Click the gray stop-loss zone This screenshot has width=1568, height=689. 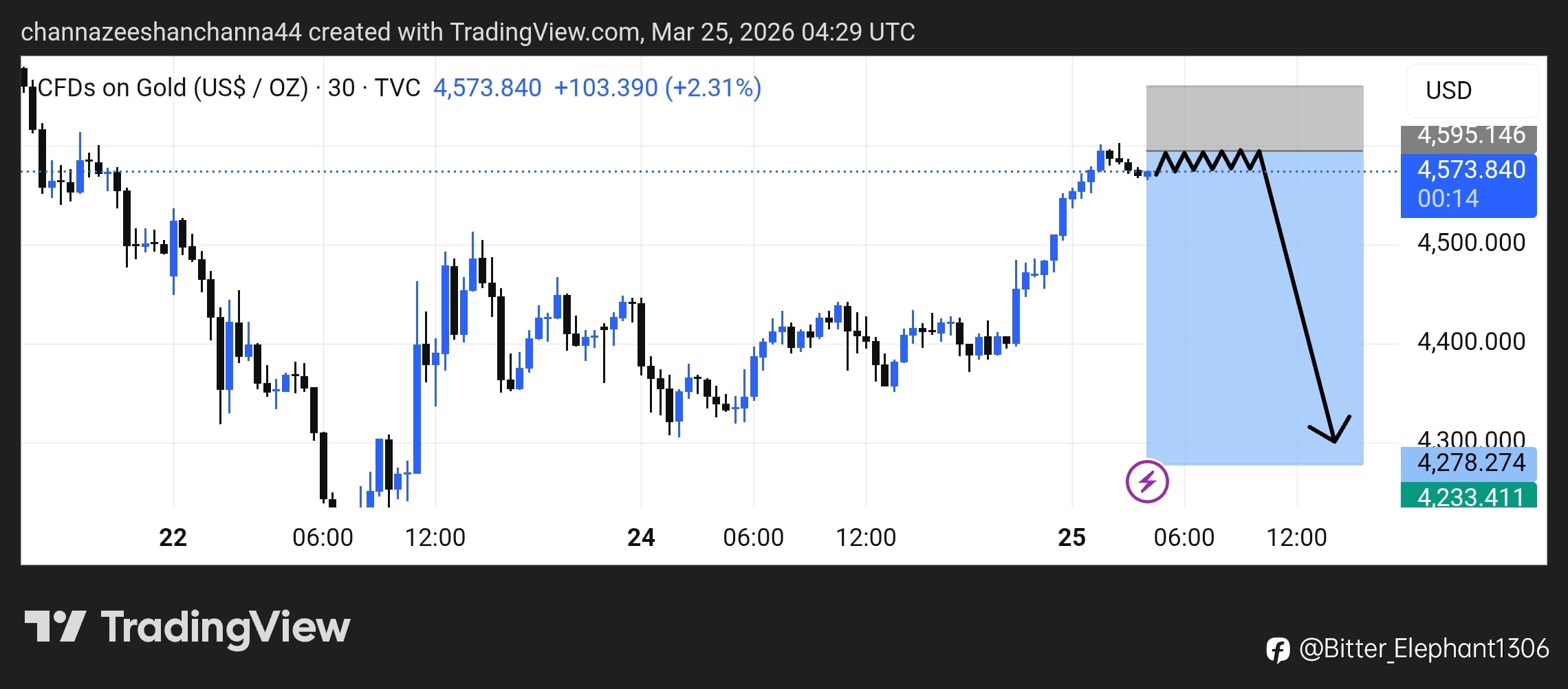point(1254,118)
